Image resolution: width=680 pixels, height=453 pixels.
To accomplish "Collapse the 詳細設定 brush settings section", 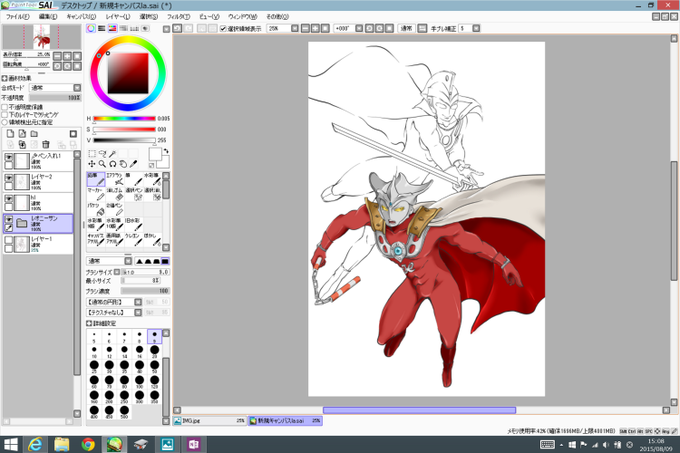I will pos(89,323).
